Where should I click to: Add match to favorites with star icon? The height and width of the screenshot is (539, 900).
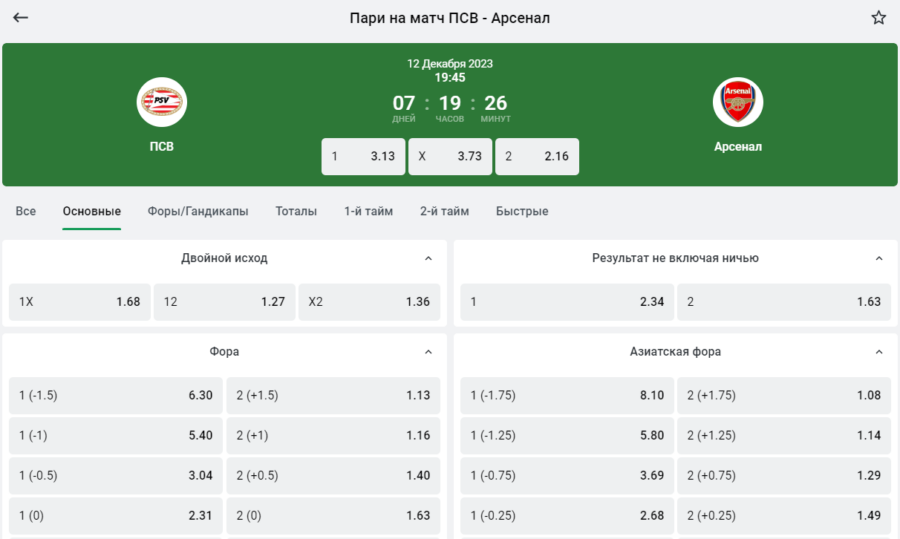tap(878, 18)
